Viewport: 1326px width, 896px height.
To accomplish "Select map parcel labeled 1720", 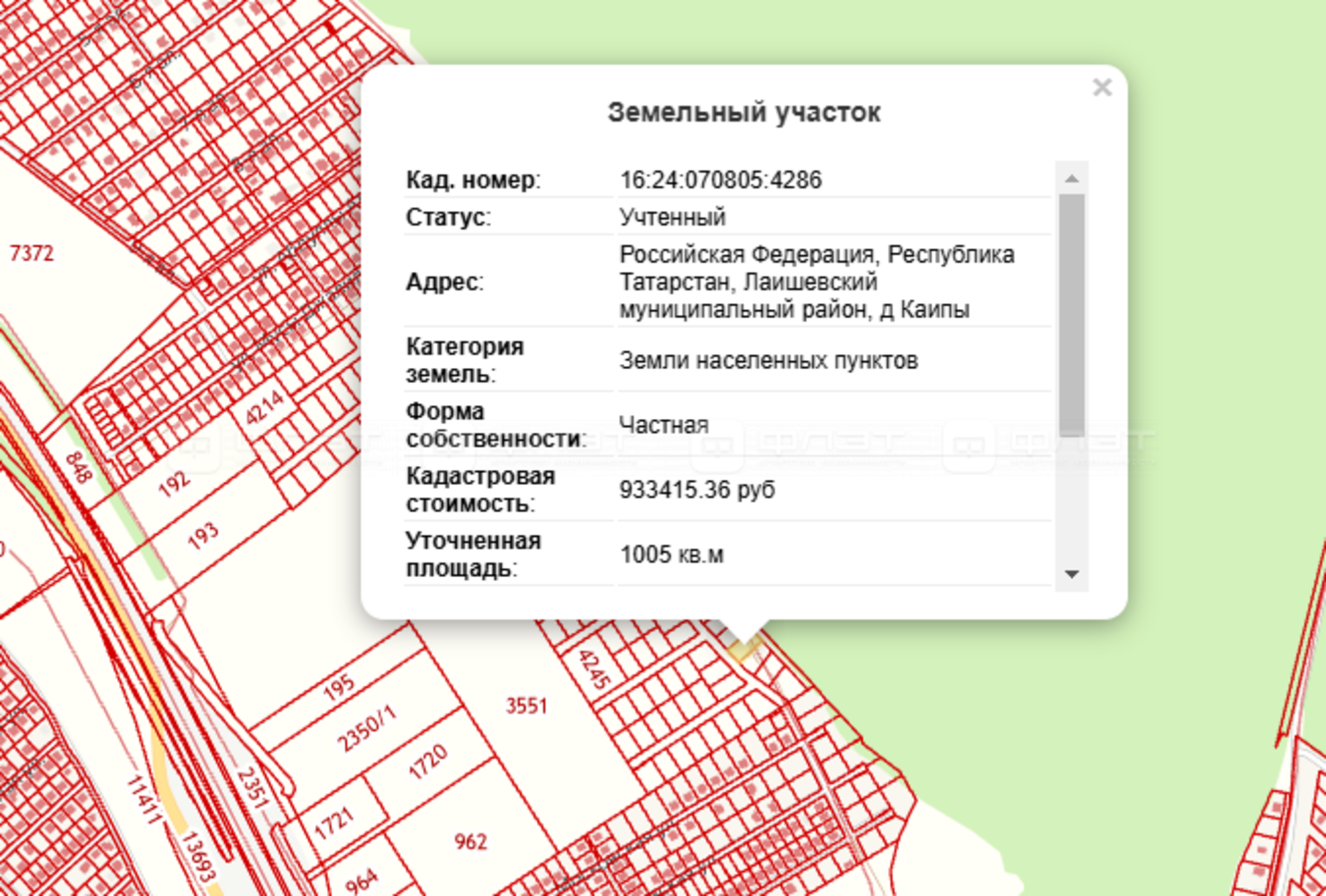I will [x=428, y=762].
